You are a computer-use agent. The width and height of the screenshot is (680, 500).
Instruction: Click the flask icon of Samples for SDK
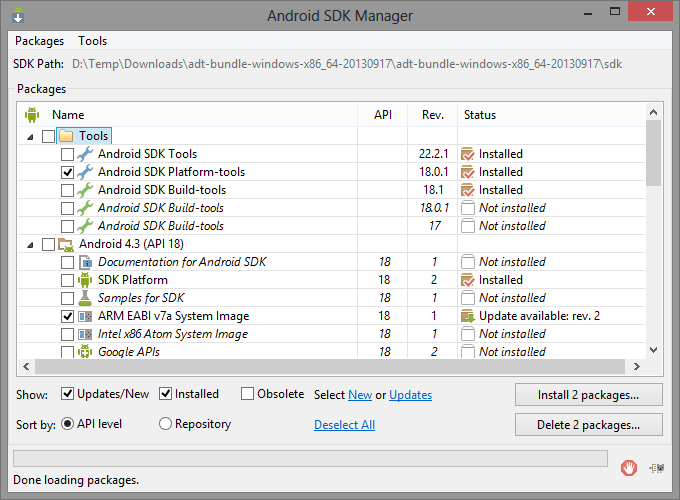click(85, 298)
